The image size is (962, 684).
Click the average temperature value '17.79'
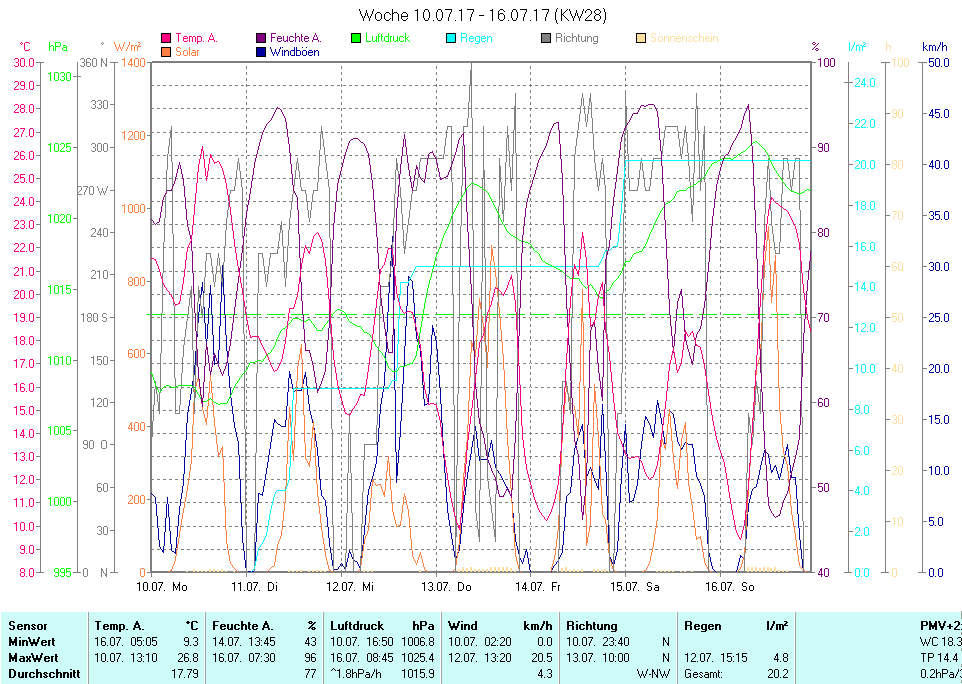tap(185, 674)
